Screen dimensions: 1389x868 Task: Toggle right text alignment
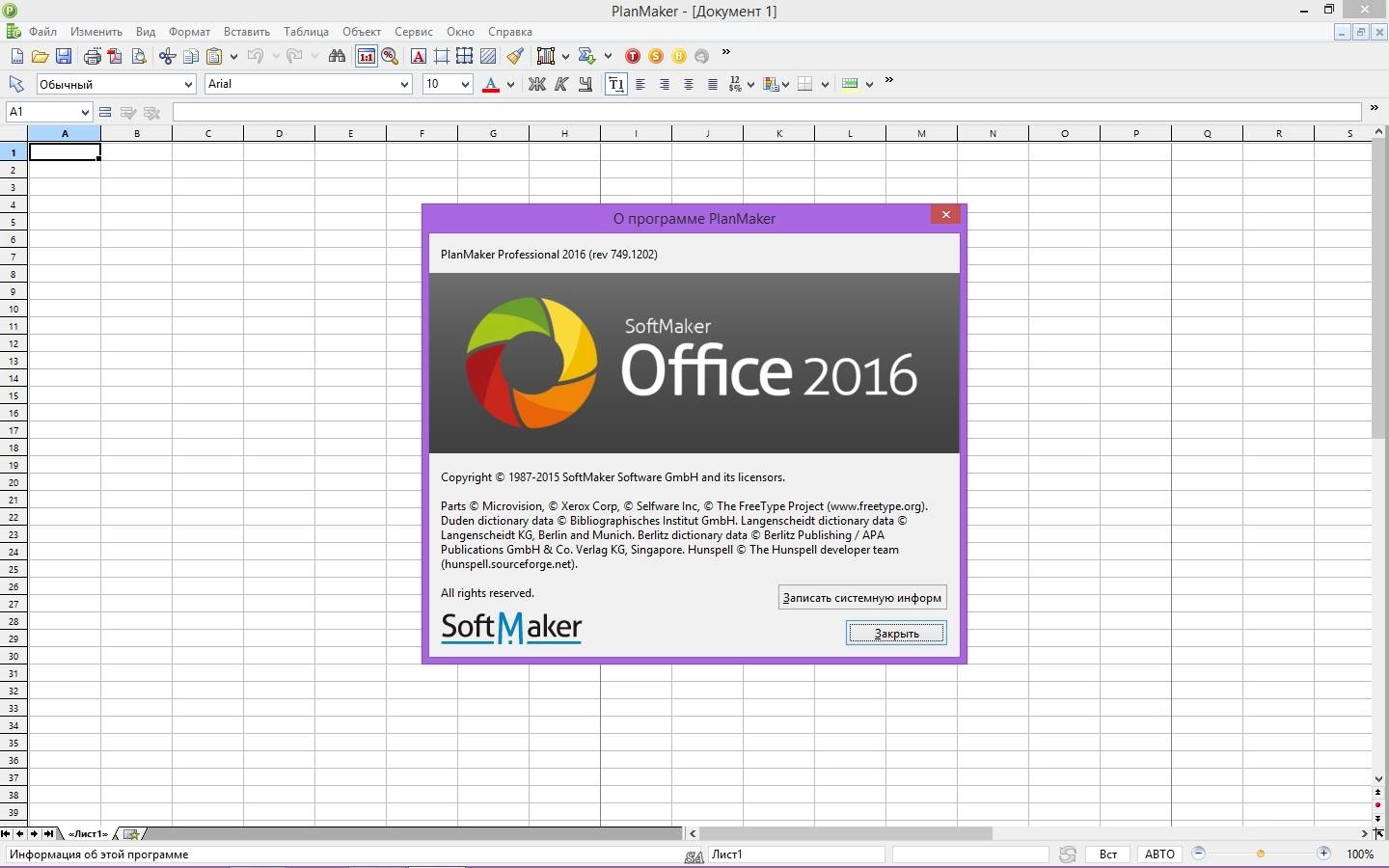point(665,84)
